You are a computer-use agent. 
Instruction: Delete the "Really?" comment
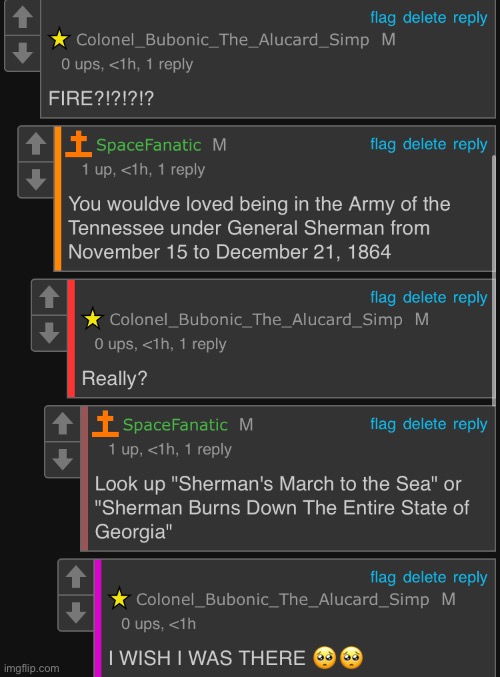point(424,297)
